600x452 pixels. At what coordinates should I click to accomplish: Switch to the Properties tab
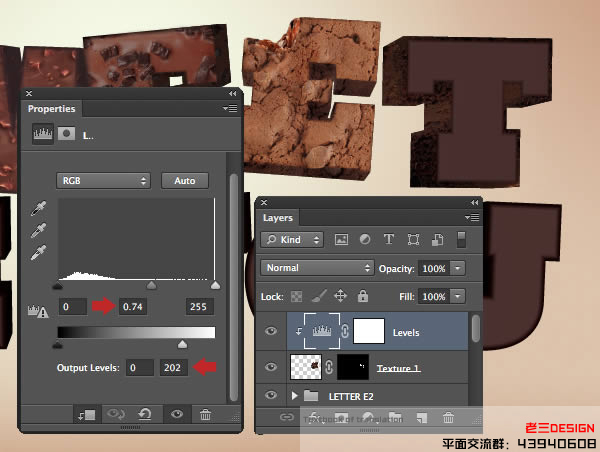coord(52,109)
